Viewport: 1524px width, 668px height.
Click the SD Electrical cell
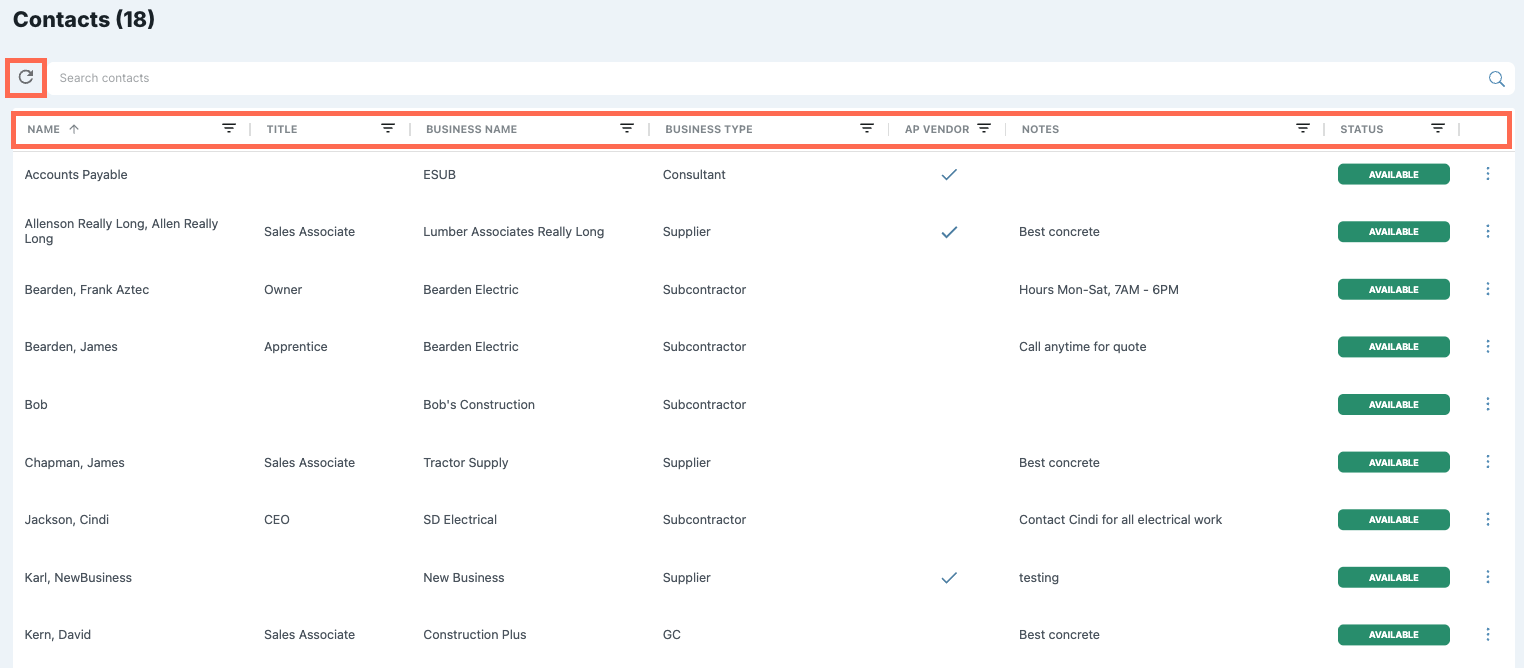pos(460,519)
